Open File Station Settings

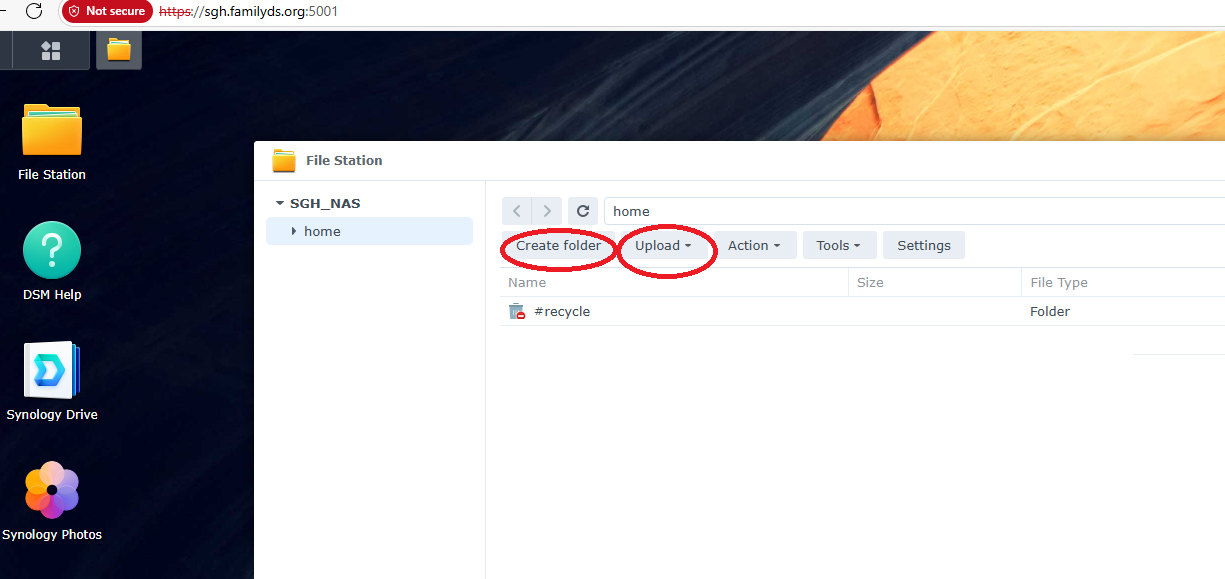coord(922,245)
